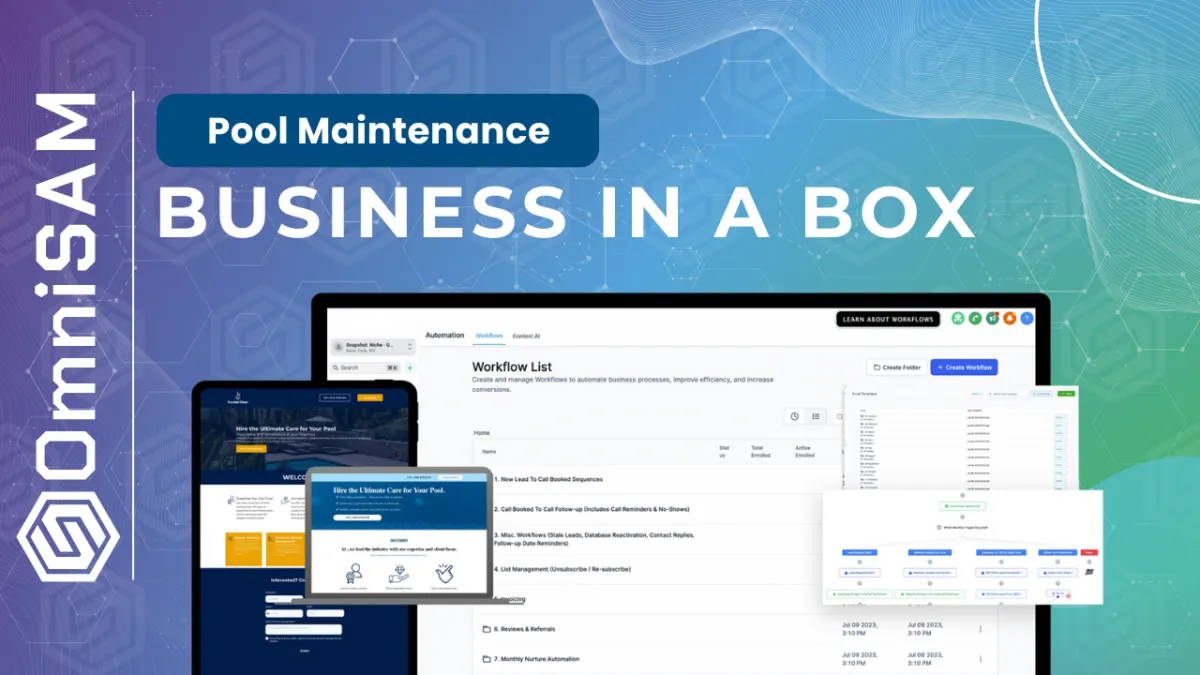Click the megaphone announcements icon
1200x675 pixels.
992,319
